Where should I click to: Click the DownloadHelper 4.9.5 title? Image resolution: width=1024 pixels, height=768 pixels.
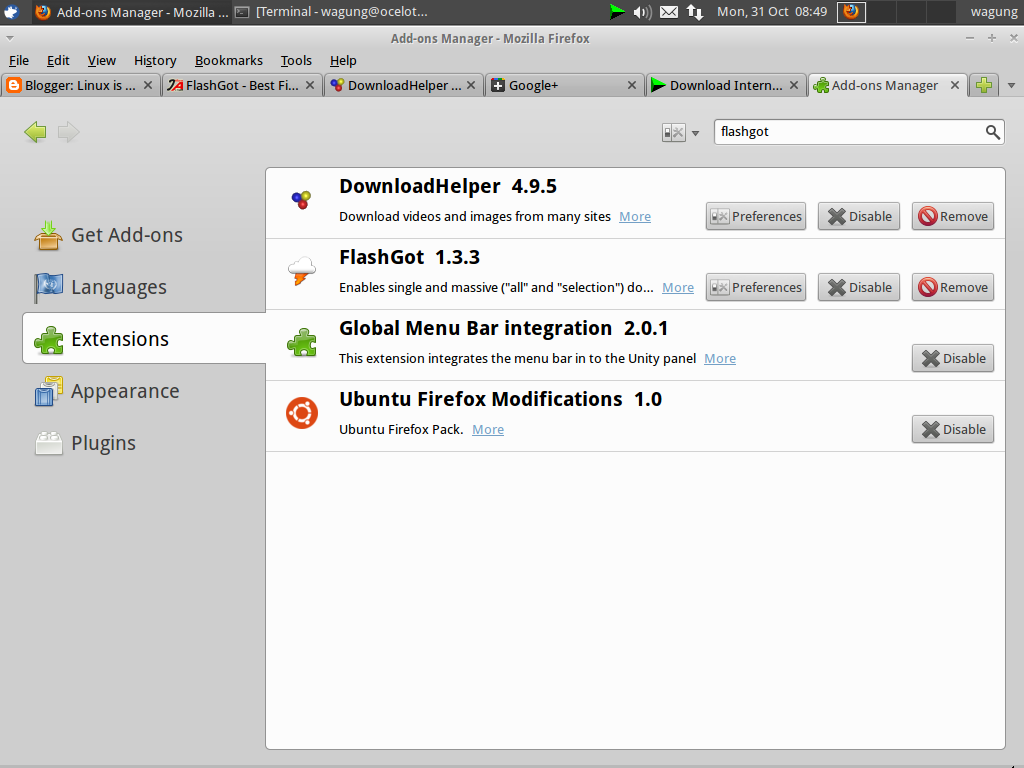click(448, 186)
